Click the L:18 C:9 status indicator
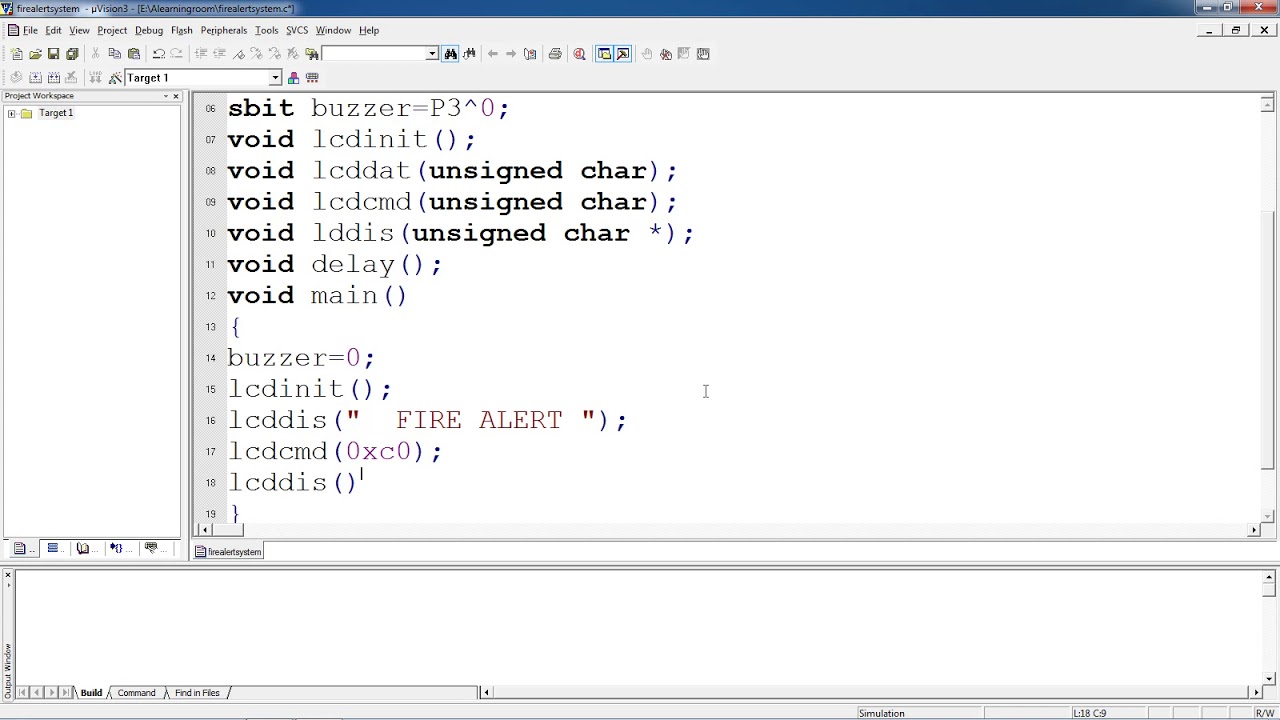The height and width of the screenshot is (720, 1280). (x=1089, y=713)
